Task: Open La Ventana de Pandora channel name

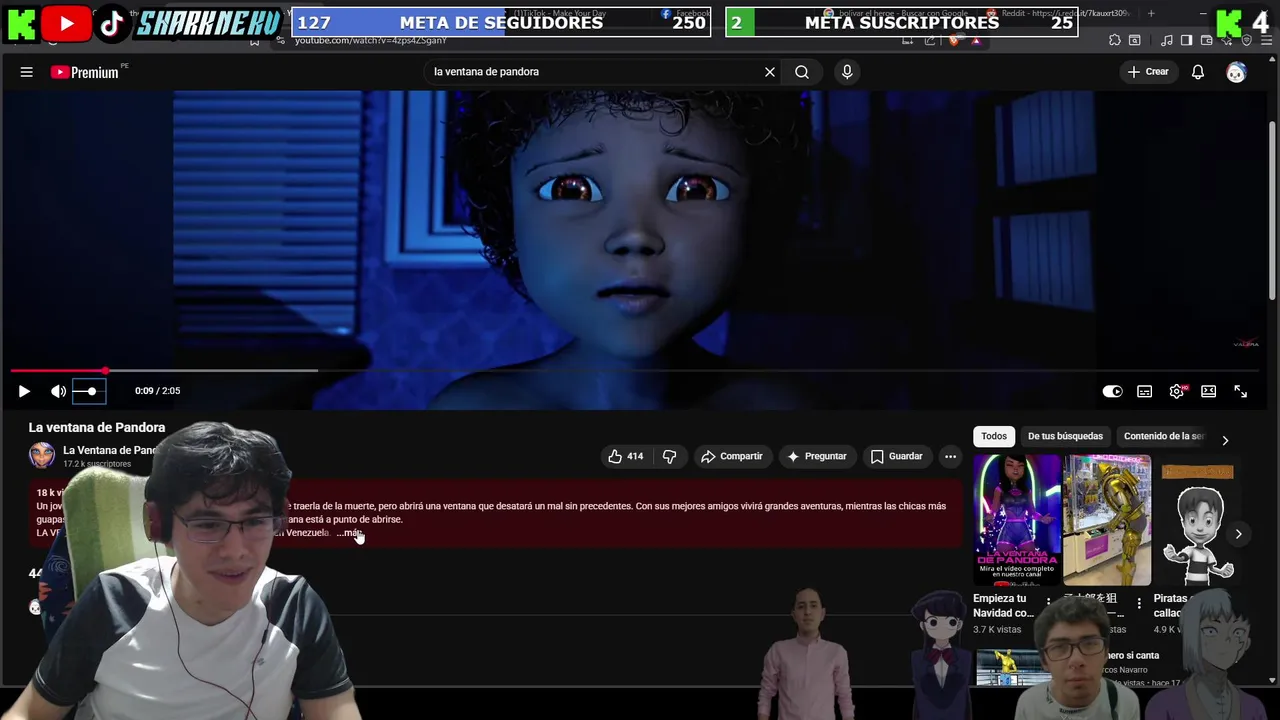Action: coord(110,450)
